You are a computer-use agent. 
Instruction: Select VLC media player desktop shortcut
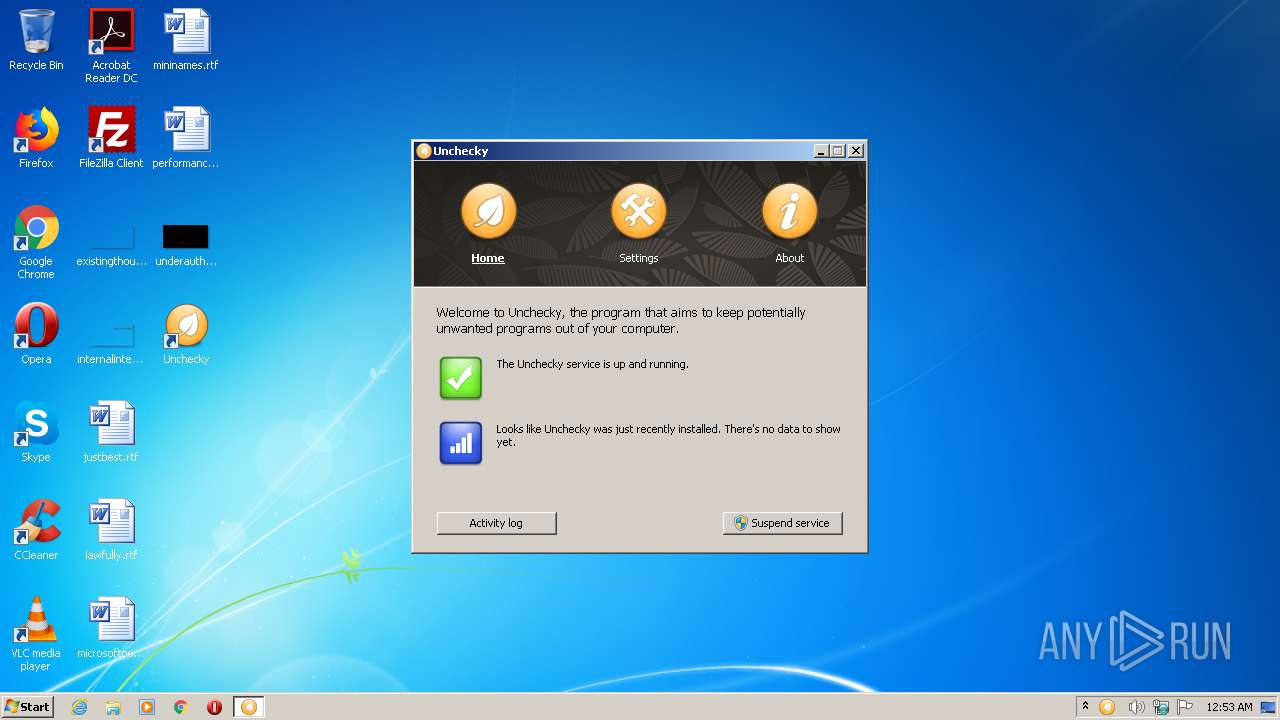coord(36,634)
